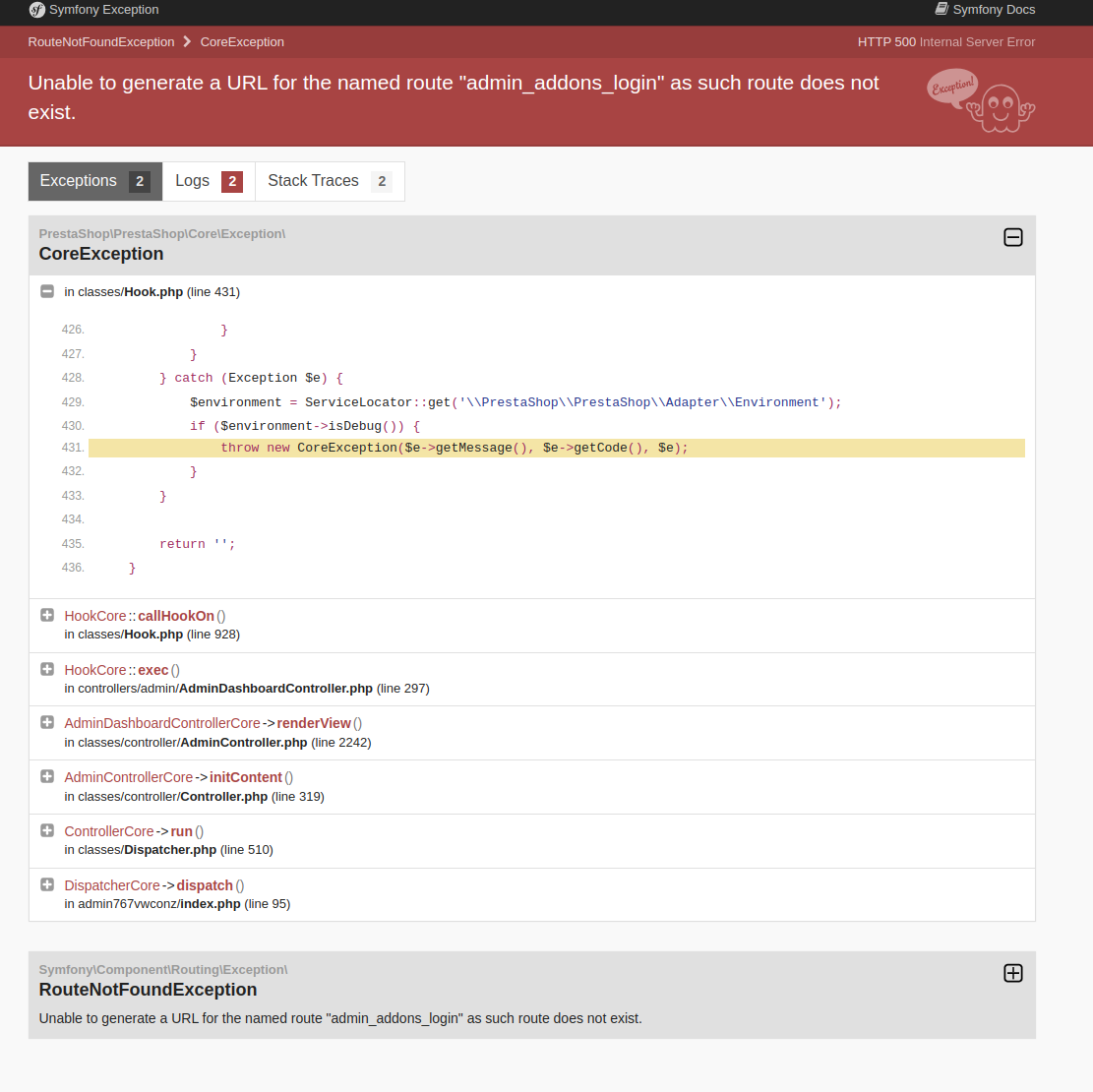The image size is (1093, 1092).
Task: Expand the DispatcherCore->dispatch stack frame
Action: coord(47,883)
